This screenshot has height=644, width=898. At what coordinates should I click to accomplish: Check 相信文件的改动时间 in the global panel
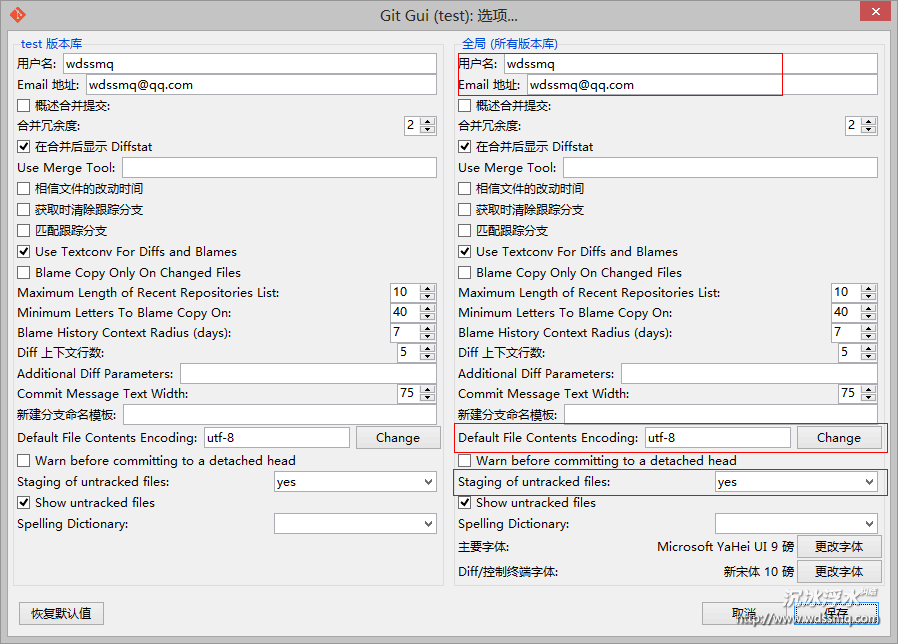(x=465, y=189)
